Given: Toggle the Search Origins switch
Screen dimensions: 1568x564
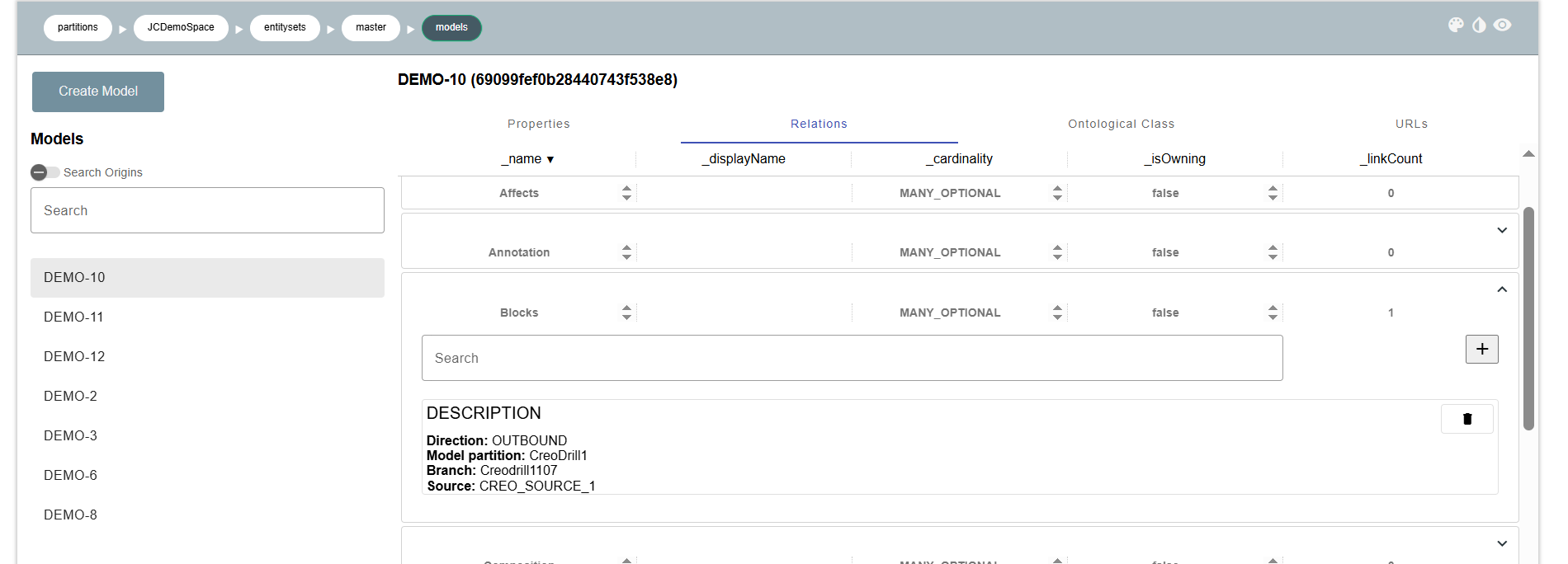Looking at the screenshot, I should (x=45, y=172).
